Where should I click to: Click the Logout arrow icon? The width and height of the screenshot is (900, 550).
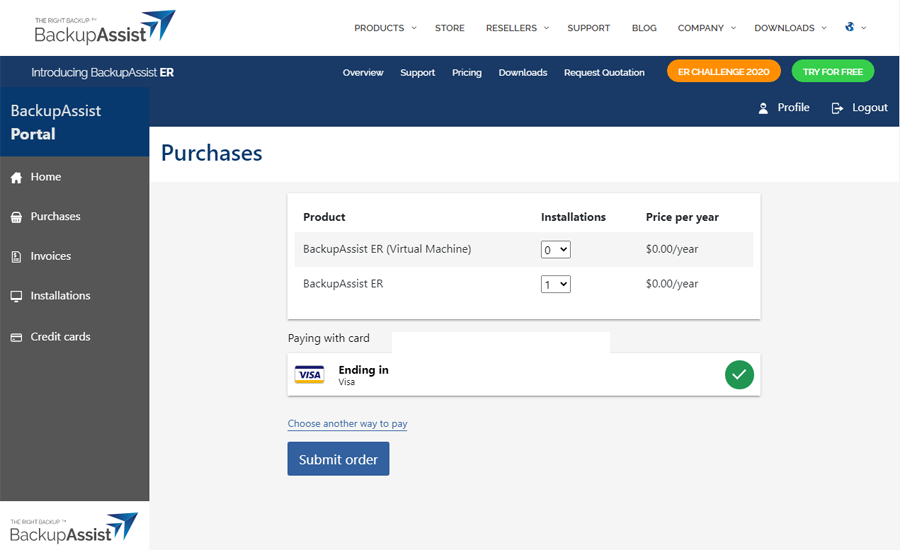pyautogui.click(x=837, y=108)
